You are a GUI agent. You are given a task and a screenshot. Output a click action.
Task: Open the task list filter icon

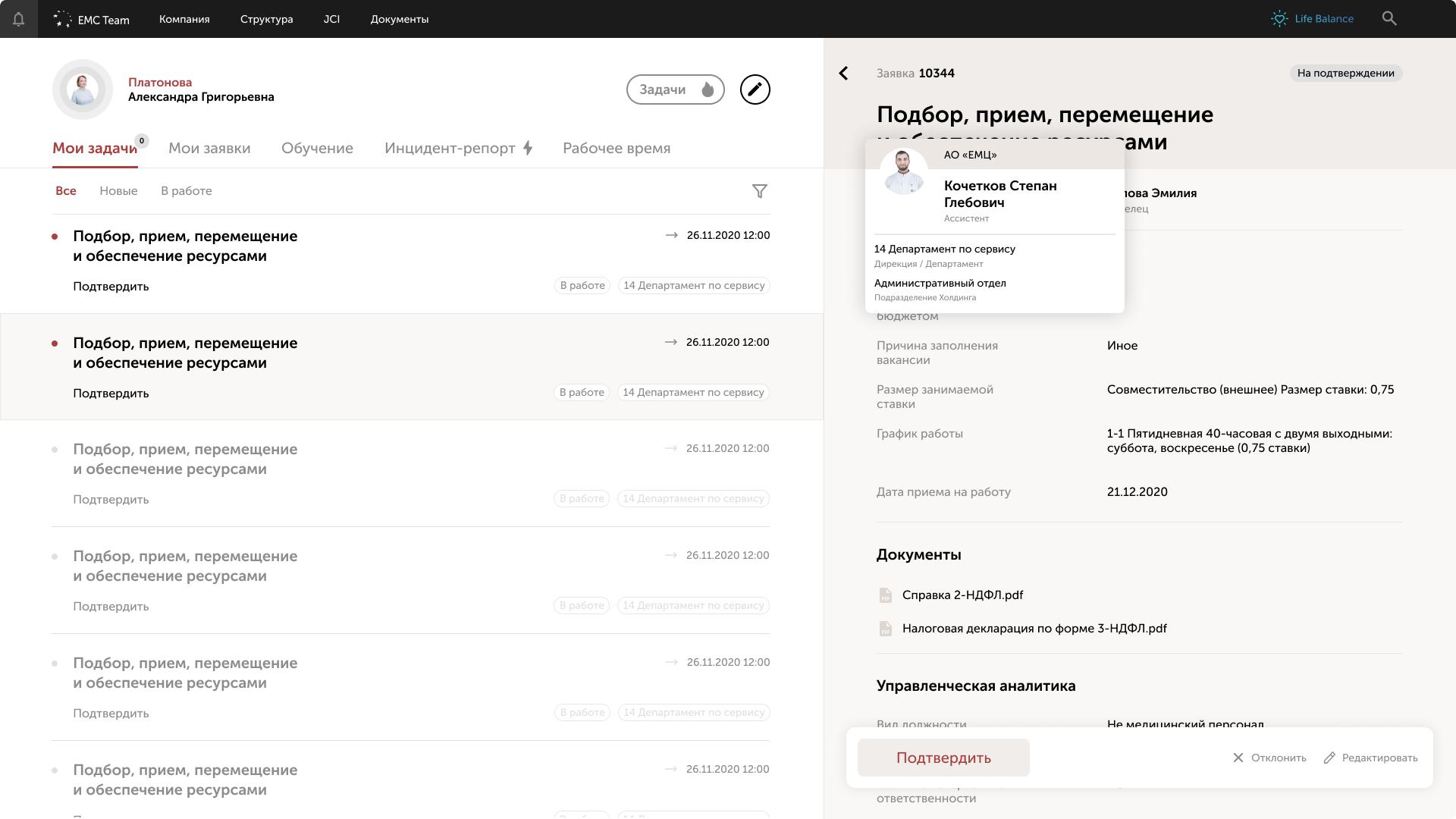tap(759, 191)
